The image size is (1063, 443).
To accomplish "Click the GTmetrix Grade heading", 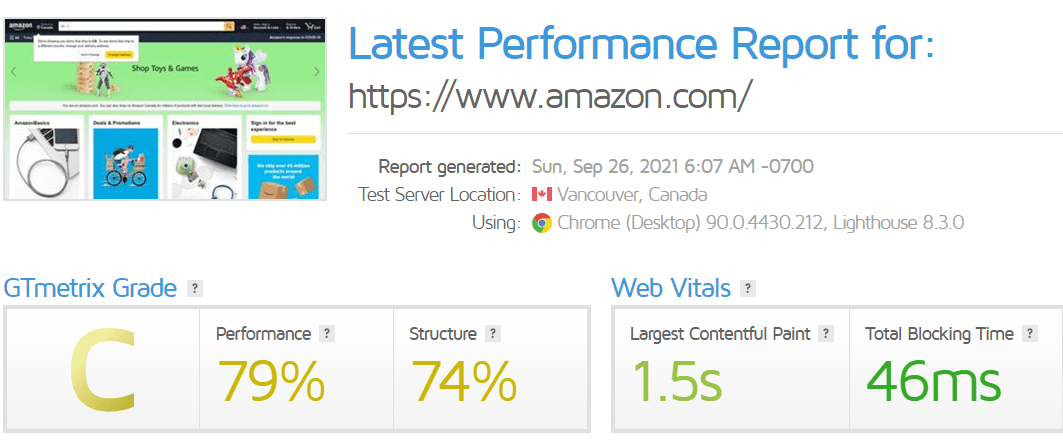I will pyautogui.click(x=91, y=289).
